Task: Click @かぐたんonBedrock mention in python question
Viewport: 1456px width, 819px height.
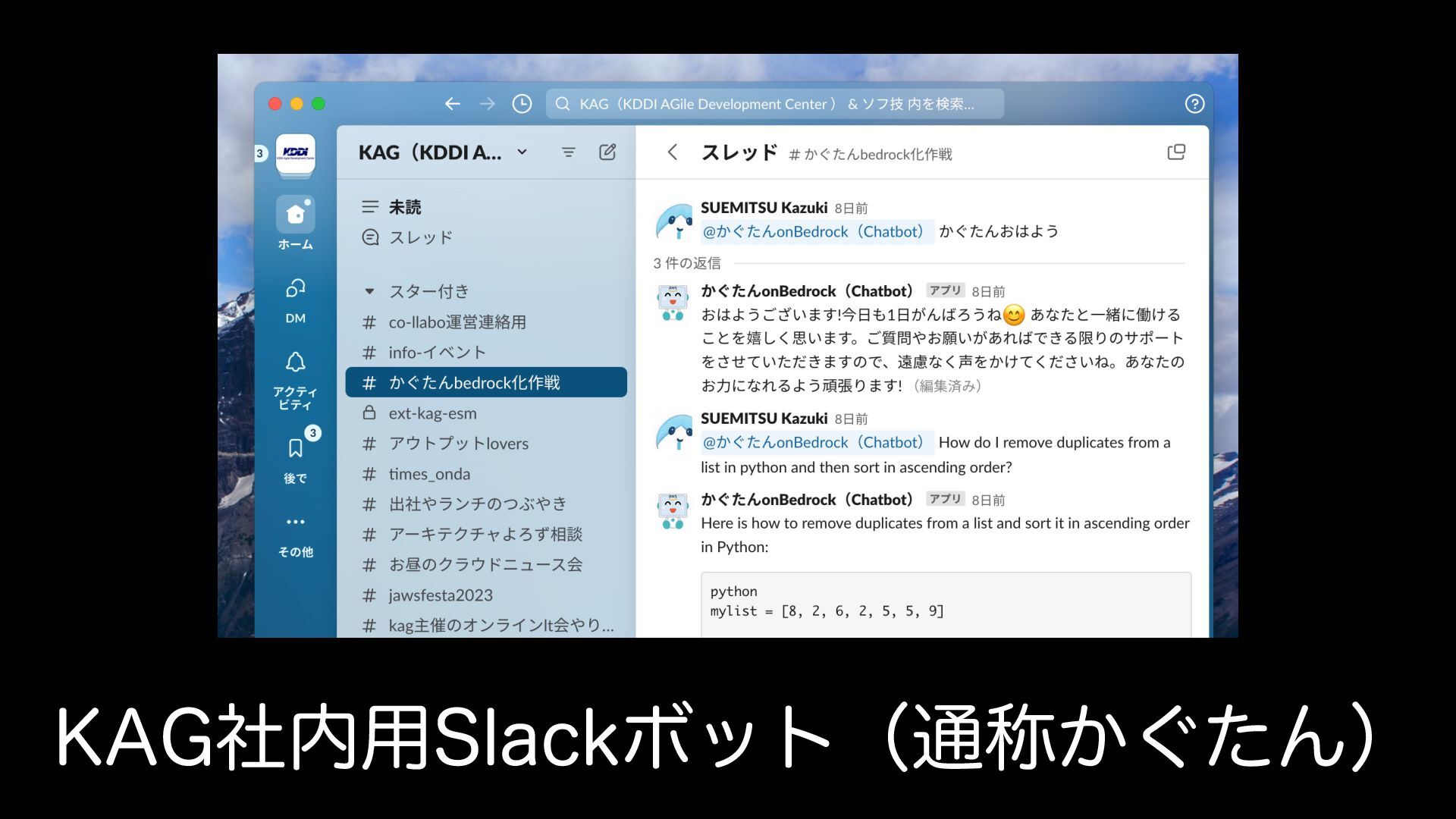Action: 816,442
